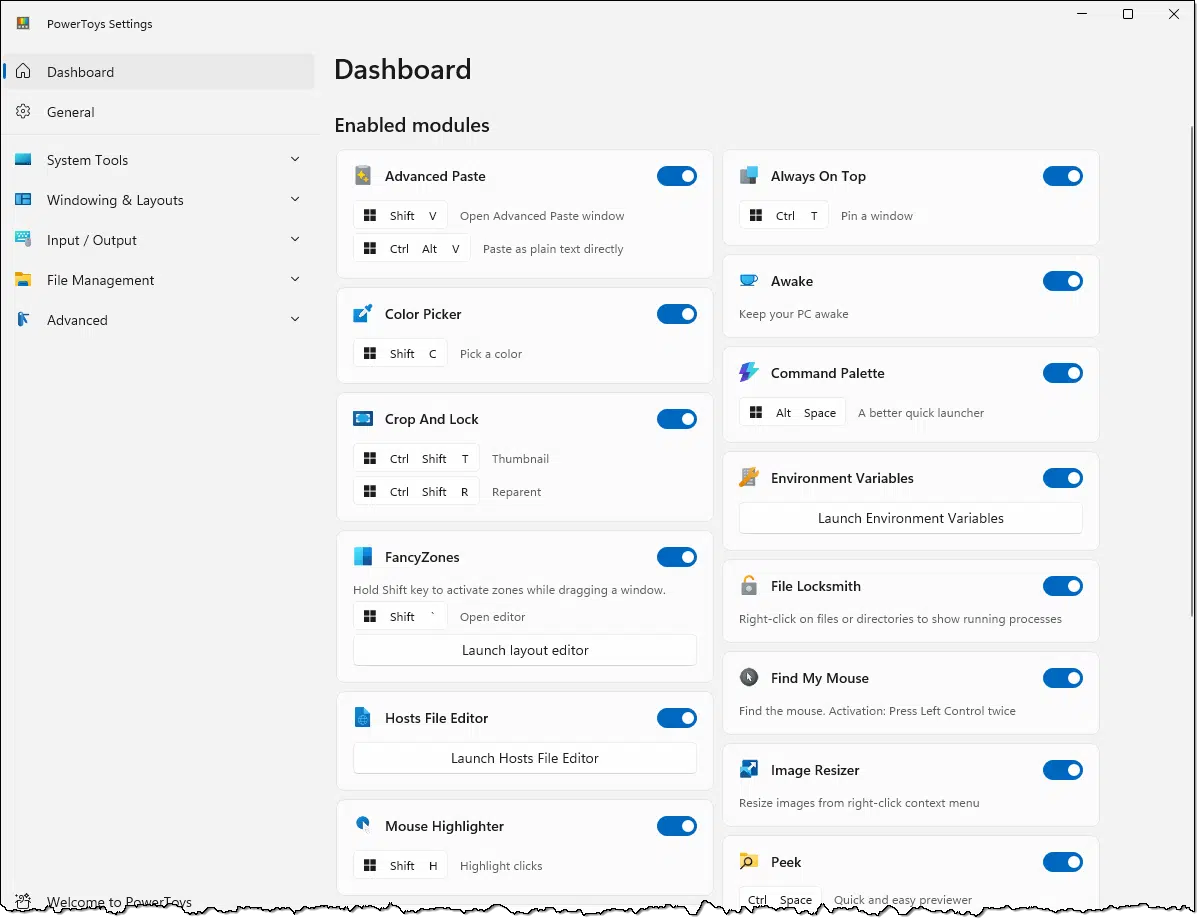Click the Always On Top module icon

pyautogui.click(x=749, y=176)
